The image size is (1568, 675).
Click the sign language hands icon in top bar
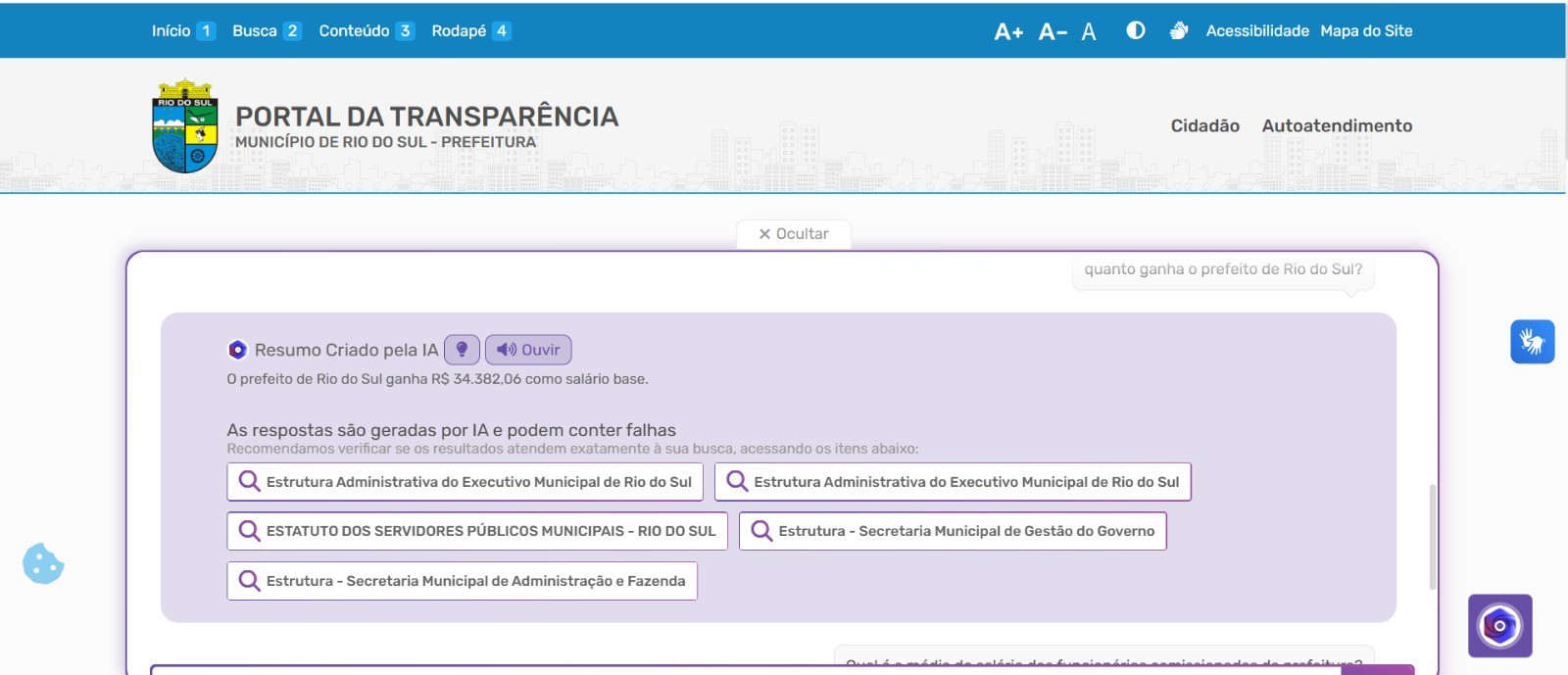tap(1179, 30)
